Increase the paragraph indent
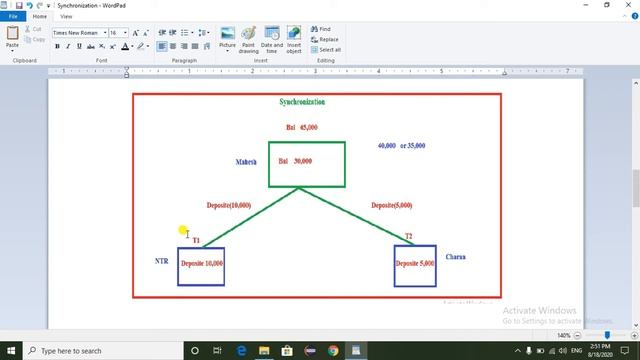The image size is (640, 360). click(x=173, y=33)
